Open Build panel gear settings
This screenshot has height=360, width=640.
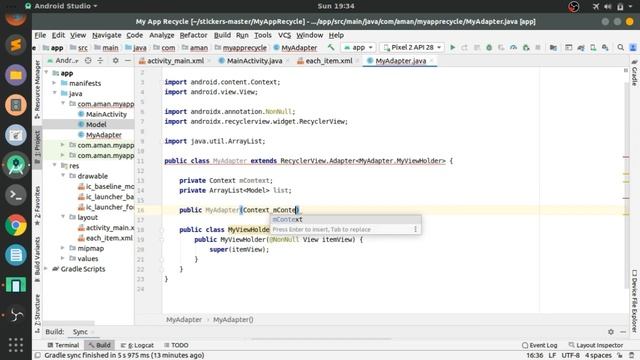(x=611, y=332)
